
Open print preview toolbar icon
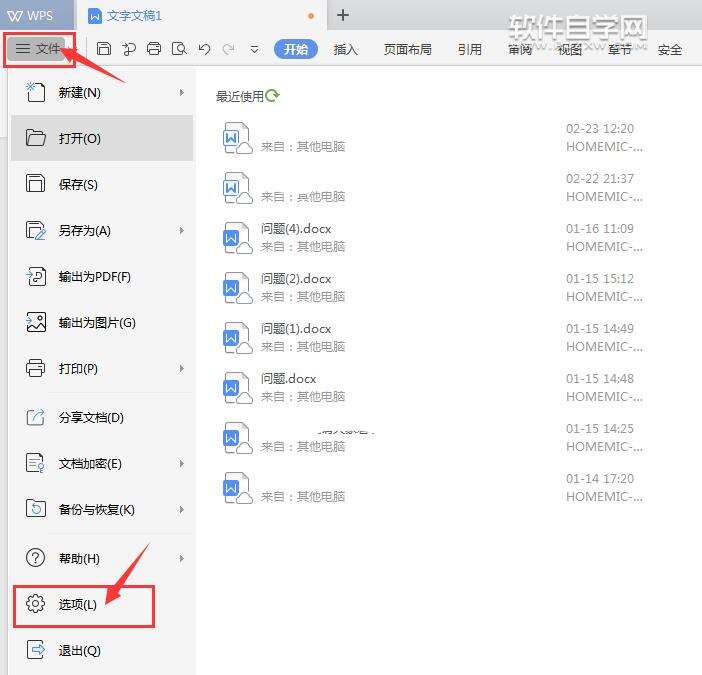[x=179, y=48]
